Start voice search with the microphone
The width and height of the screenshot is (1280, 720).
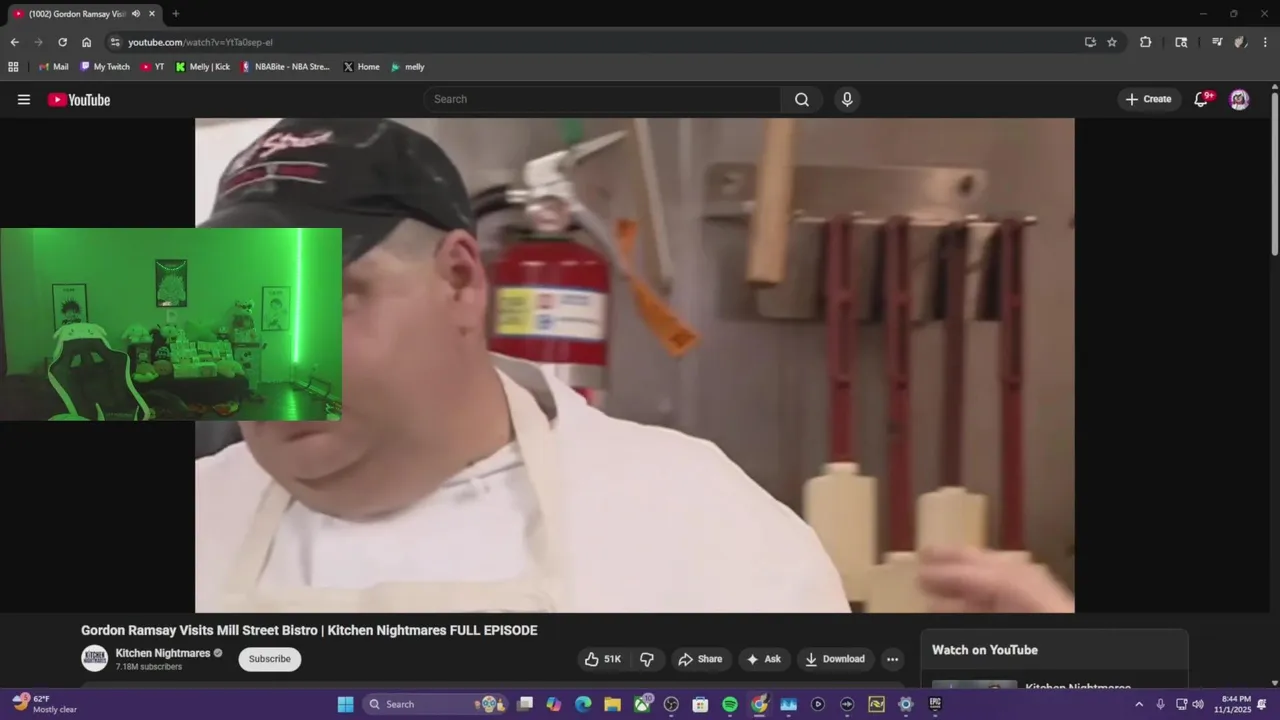pos(847,99)
